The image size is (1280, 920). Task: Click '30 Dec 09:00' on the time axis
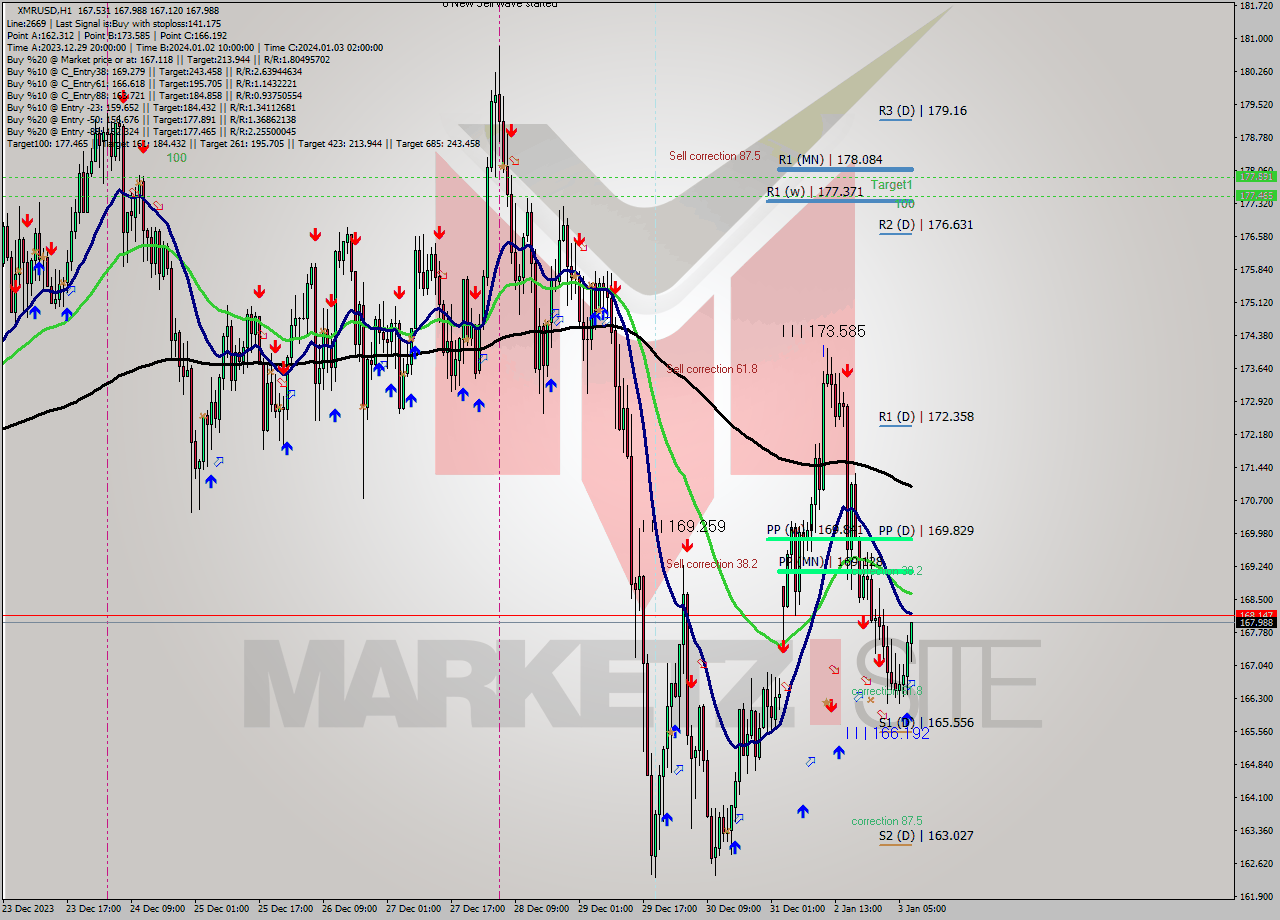click(x=734, y=909)
